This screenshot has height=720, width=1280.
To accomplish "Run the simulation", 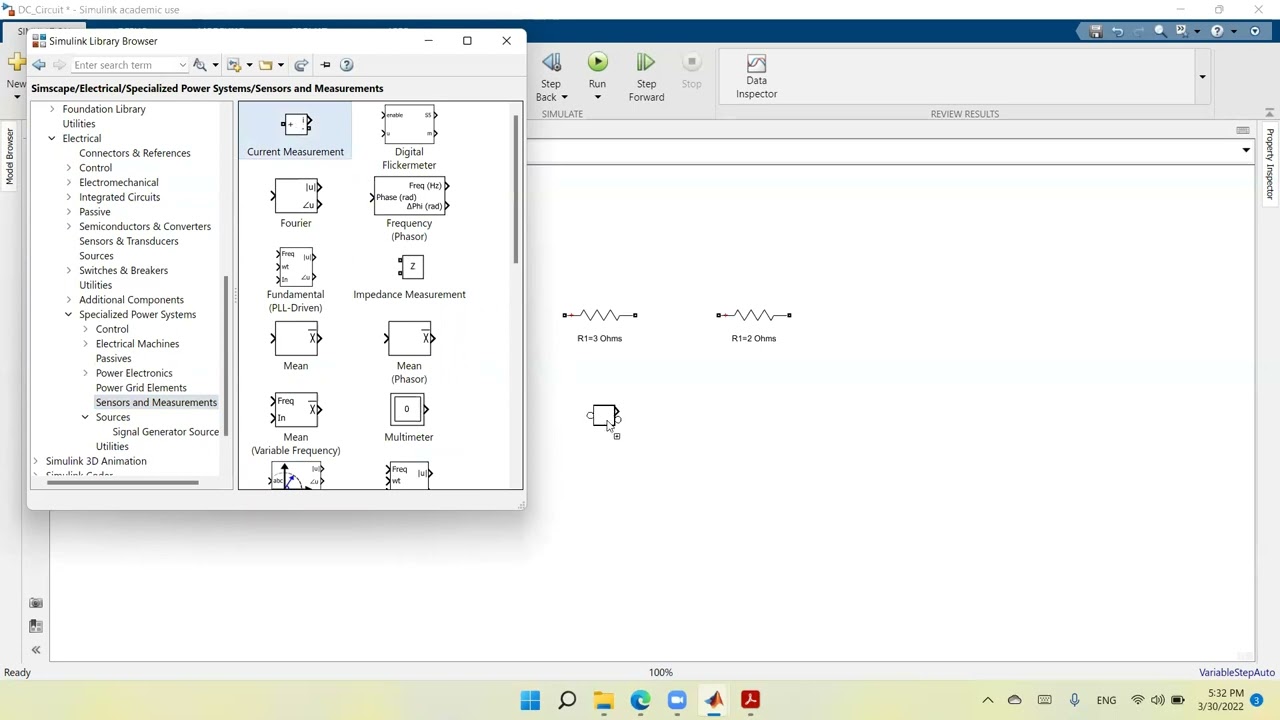I will (597, 63).
